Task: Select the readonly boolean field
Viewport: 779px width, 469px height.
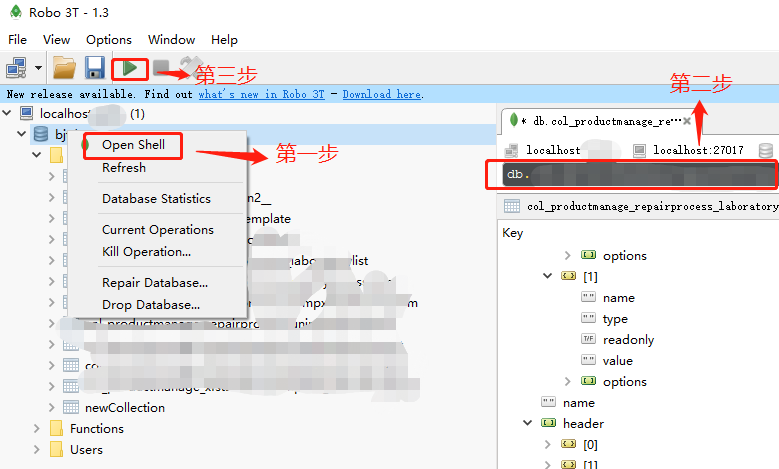Action: point(628,340)
